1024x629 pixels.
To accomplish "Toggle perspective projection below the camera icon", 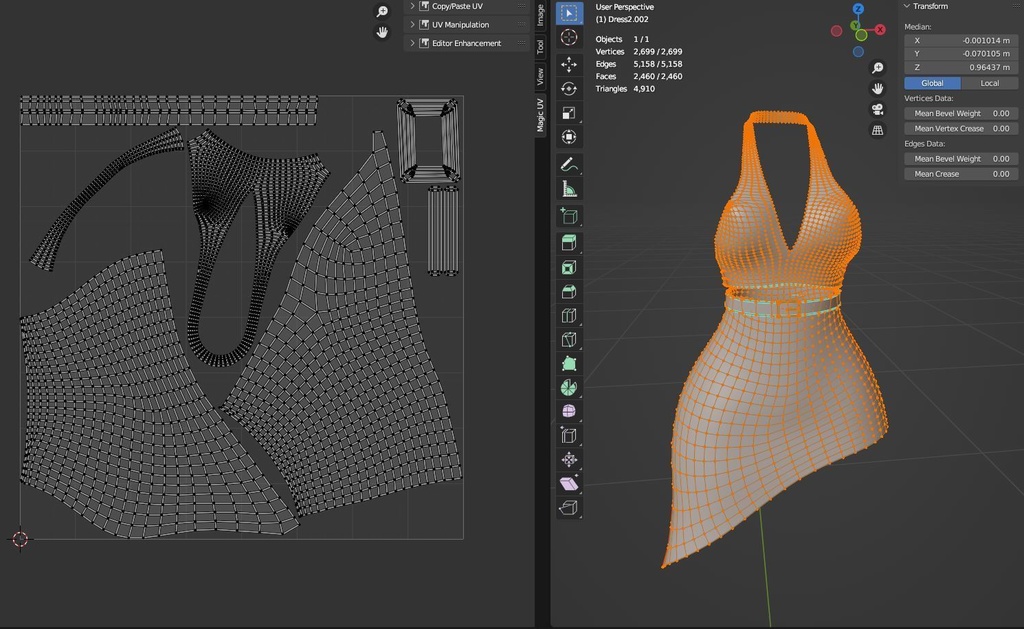I will [x=878, y=128].
